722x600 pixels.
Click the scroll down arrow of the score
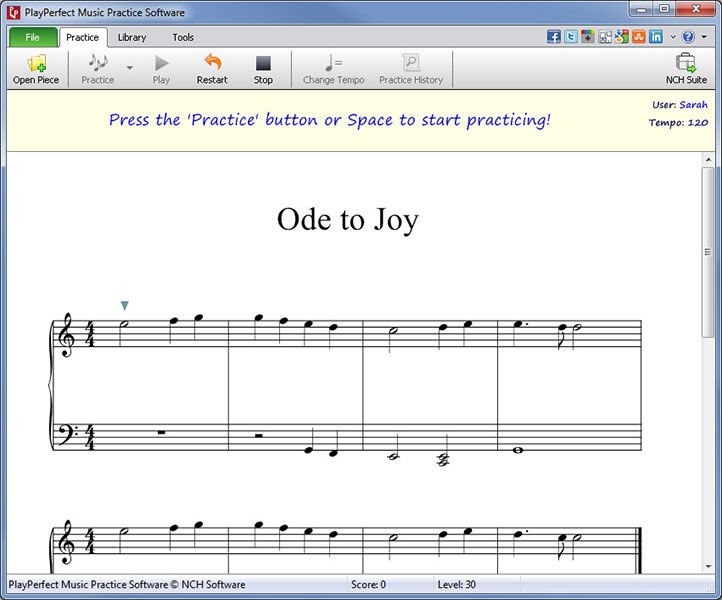tap(708, 566)
